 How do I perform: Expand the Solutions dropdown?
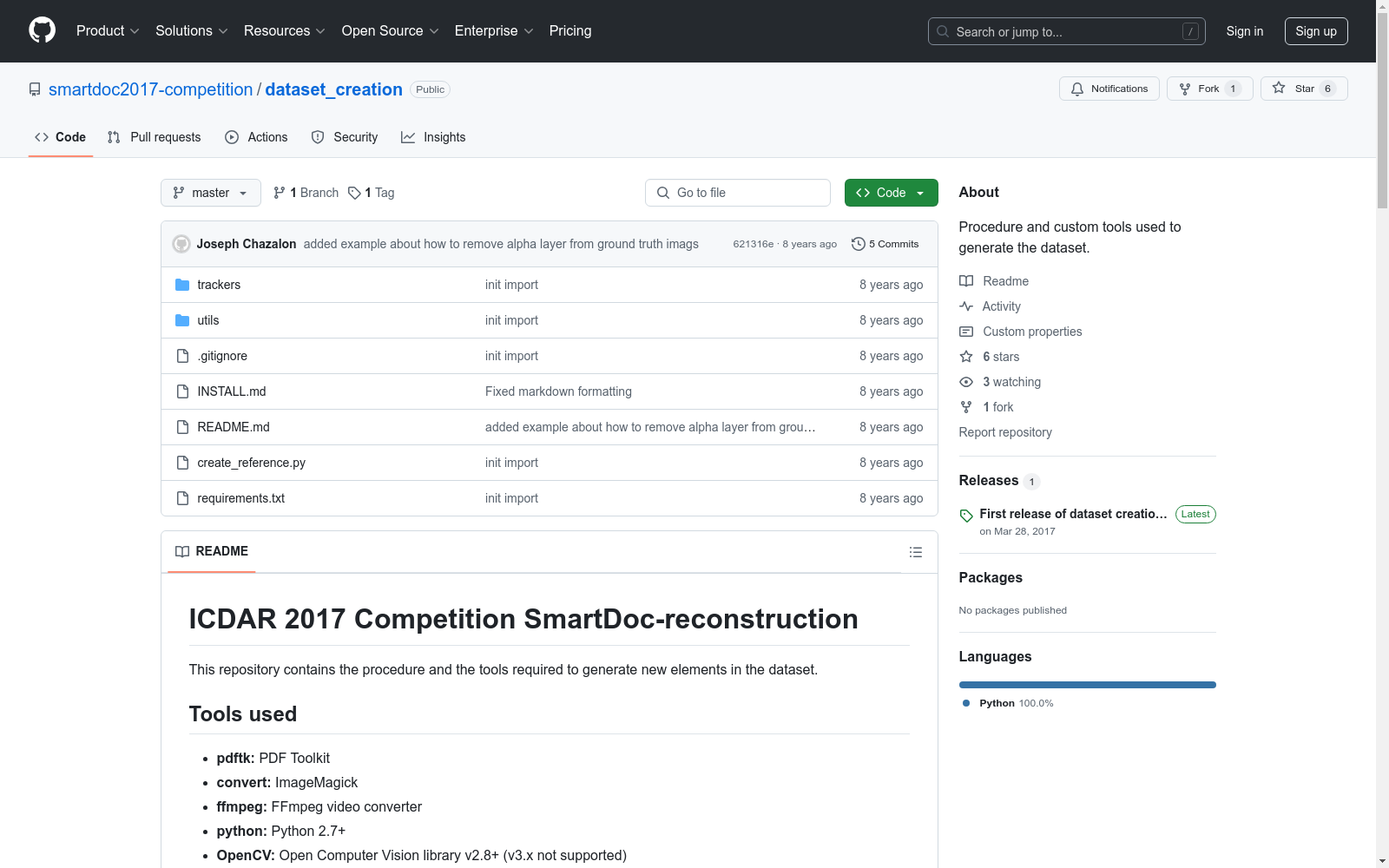pyautogui.click(x=191, y=30)
